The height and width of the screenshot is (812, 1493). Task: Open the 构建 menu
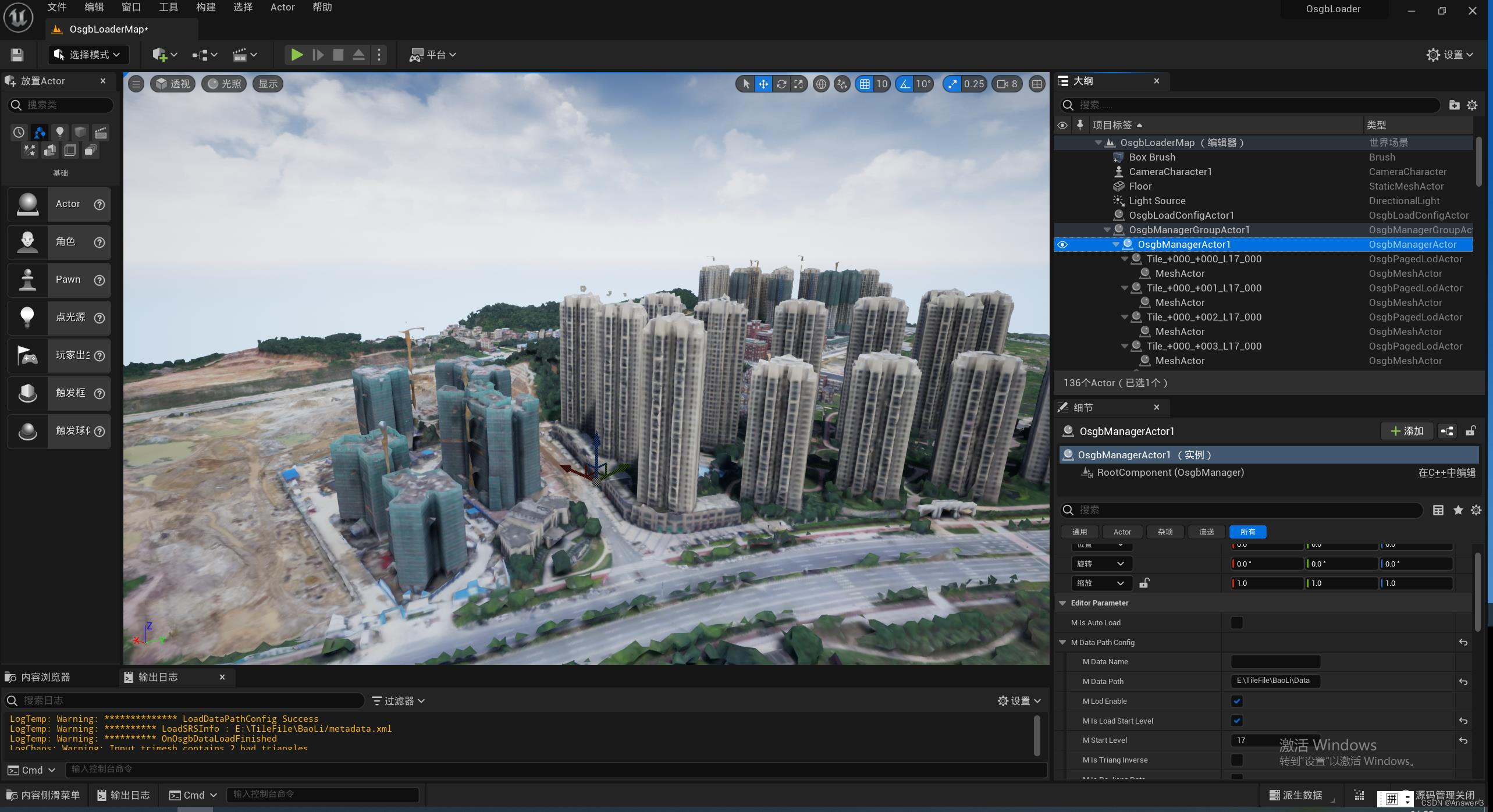205,8
